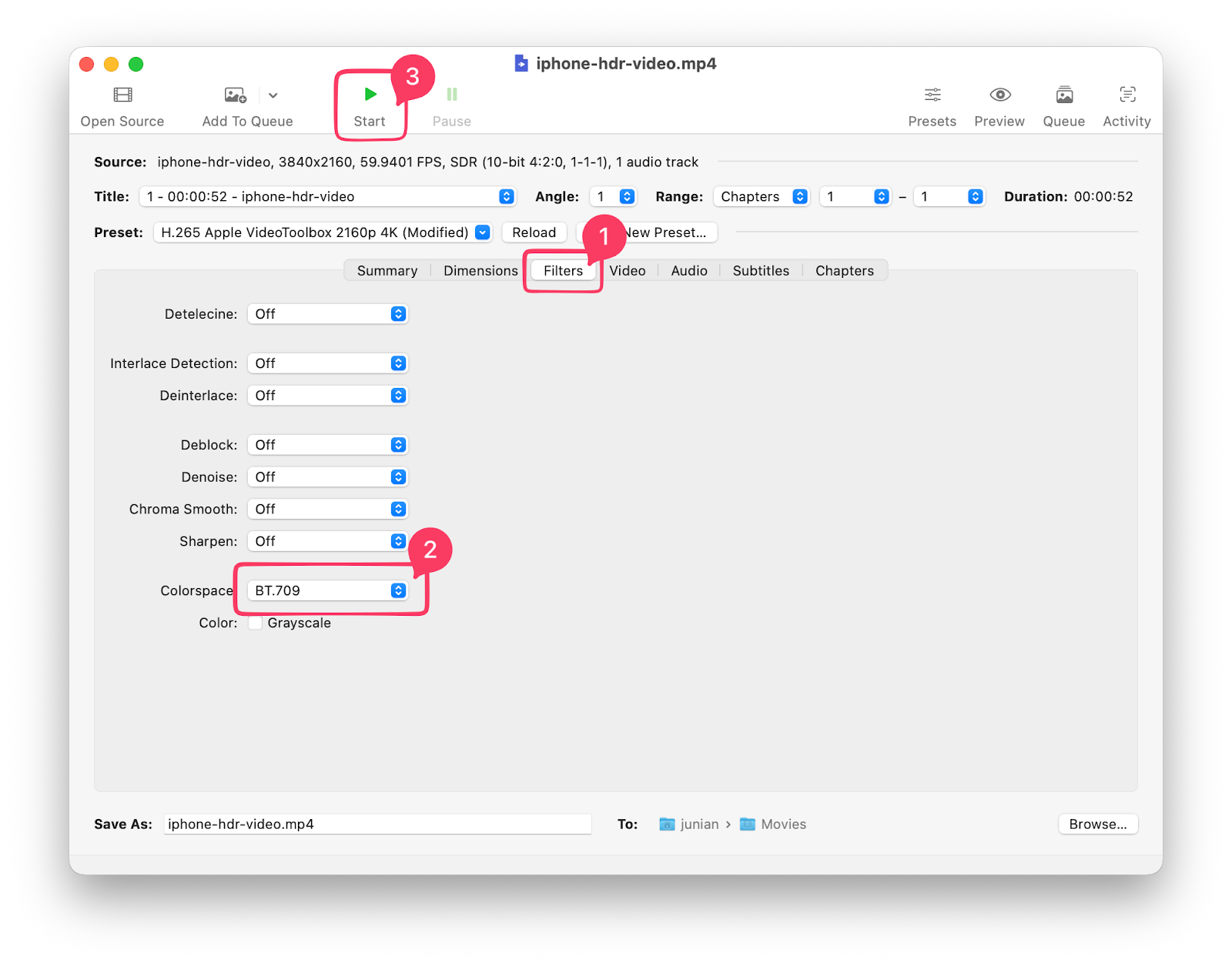Open the Activity log icon

pos(1127,95)
